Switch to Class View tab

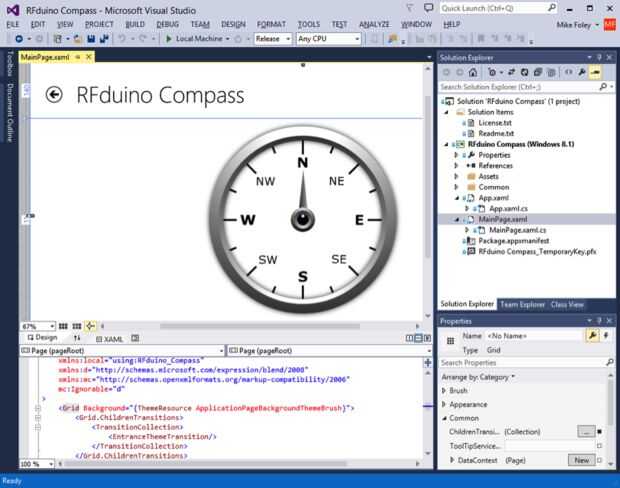coord(567,304)
